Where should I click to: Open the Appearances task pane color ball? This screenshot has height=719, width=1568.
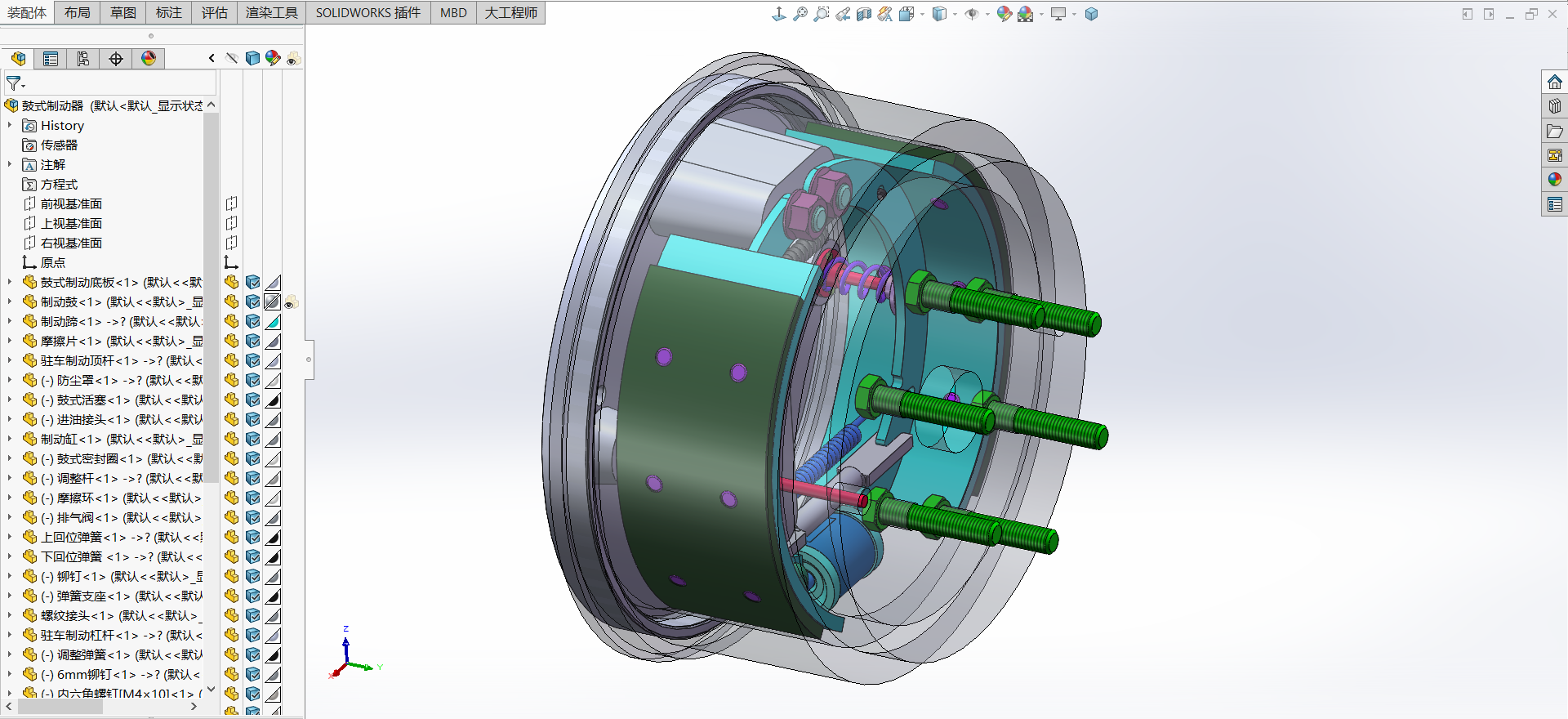[1555, 179]
